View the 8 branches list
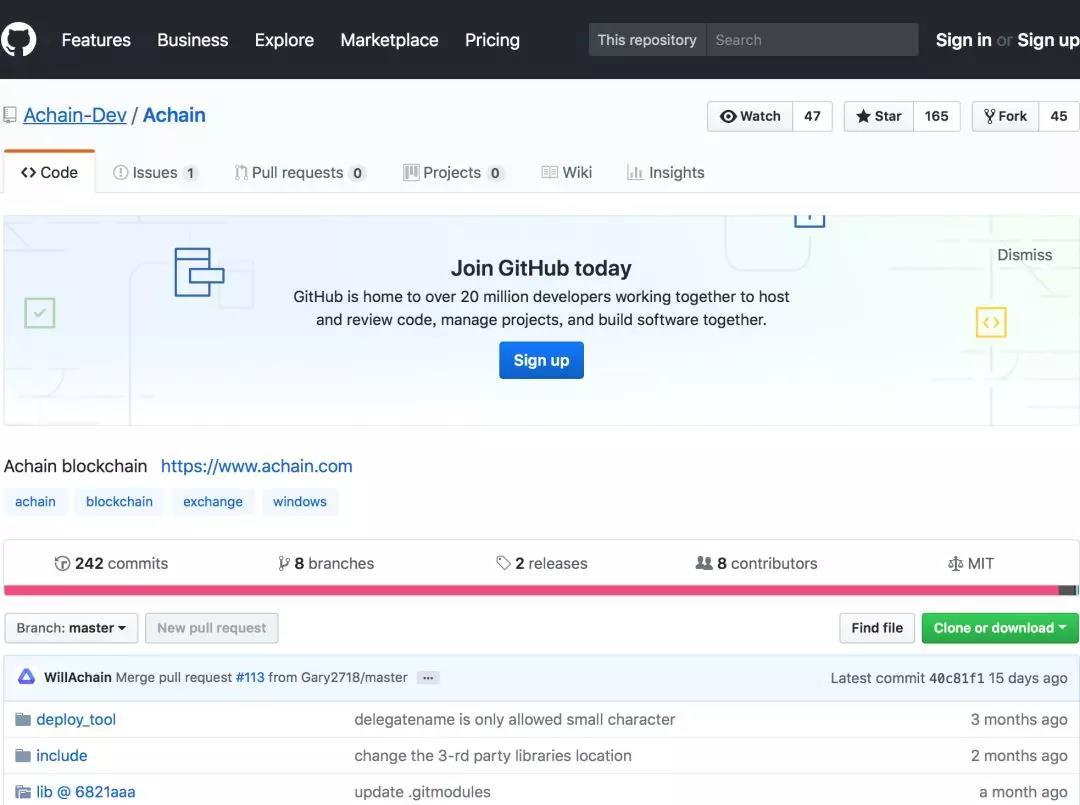Screen dimensions: 1080x805 pyautogui.click(x=326, y=563)
